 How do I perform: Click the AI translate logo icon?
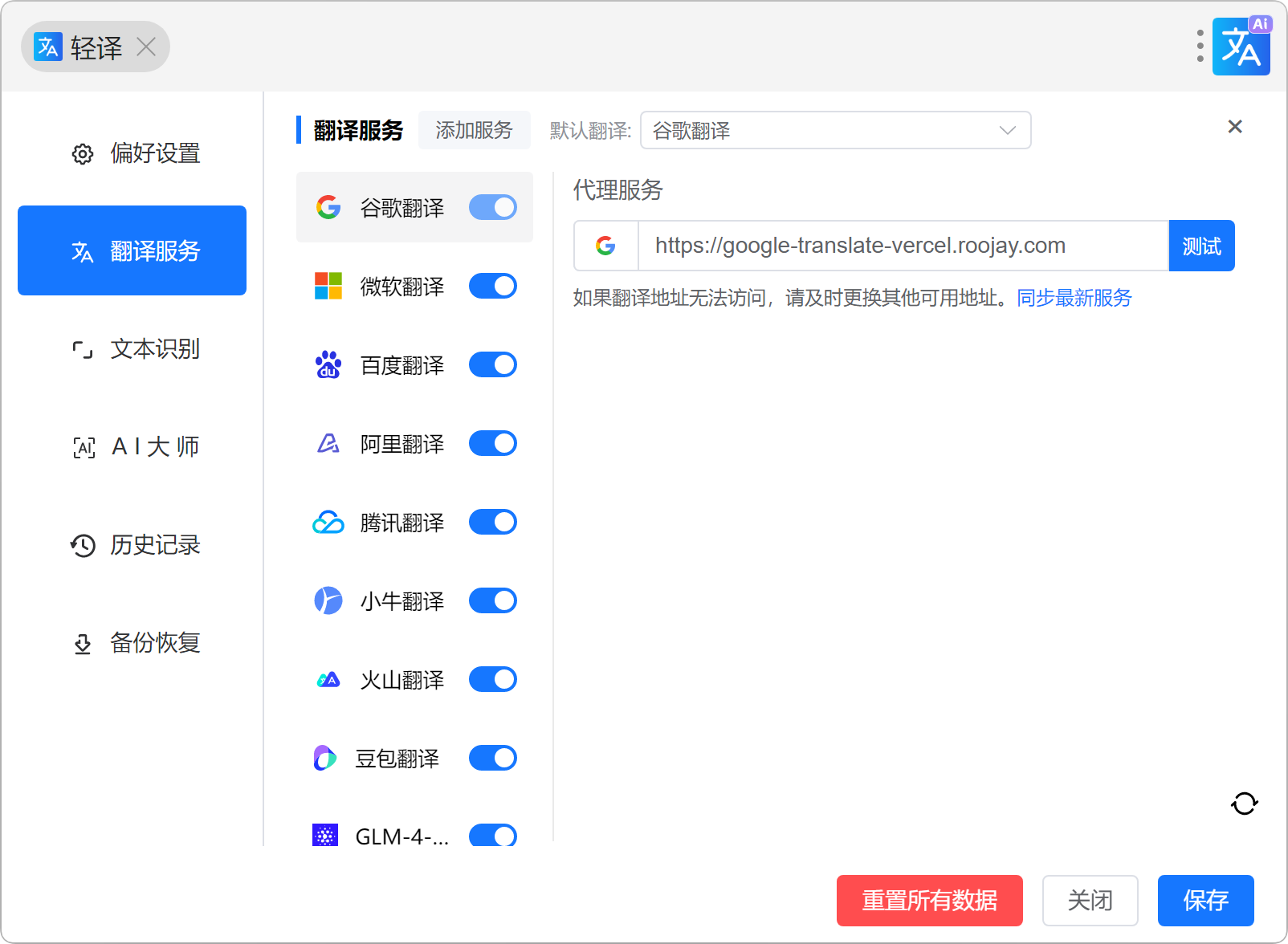1241,47
